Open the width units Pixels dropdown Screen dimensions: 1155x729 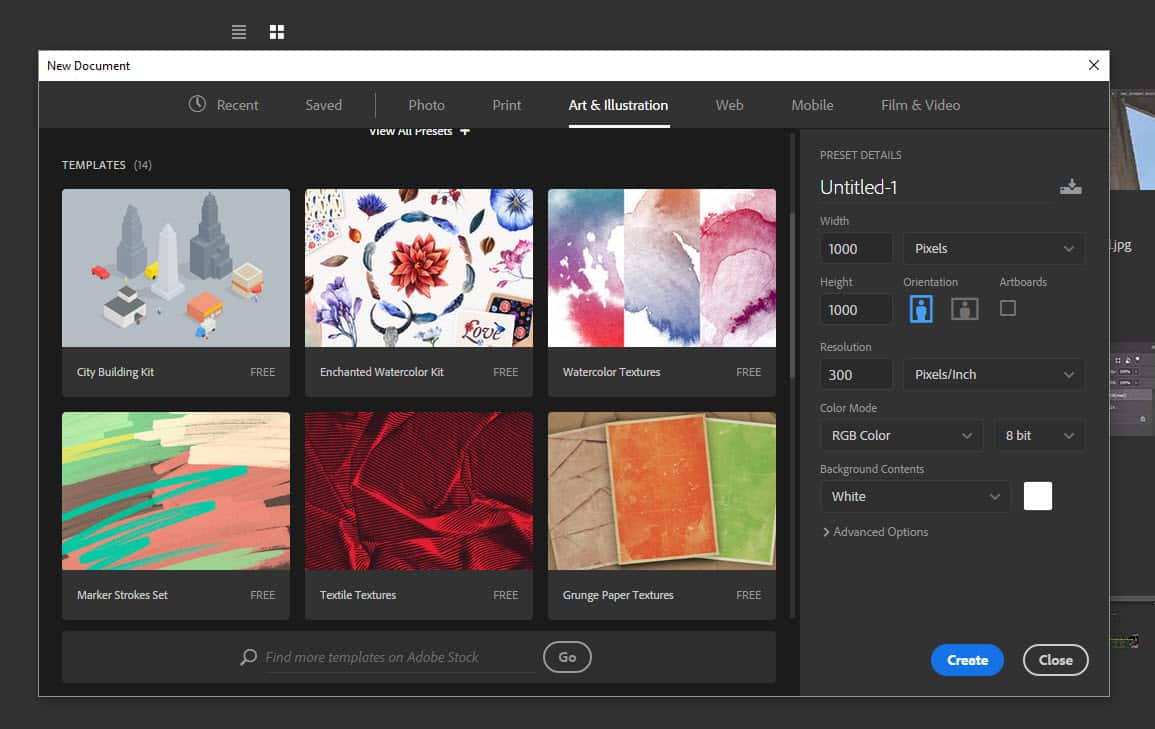[993, 248]
